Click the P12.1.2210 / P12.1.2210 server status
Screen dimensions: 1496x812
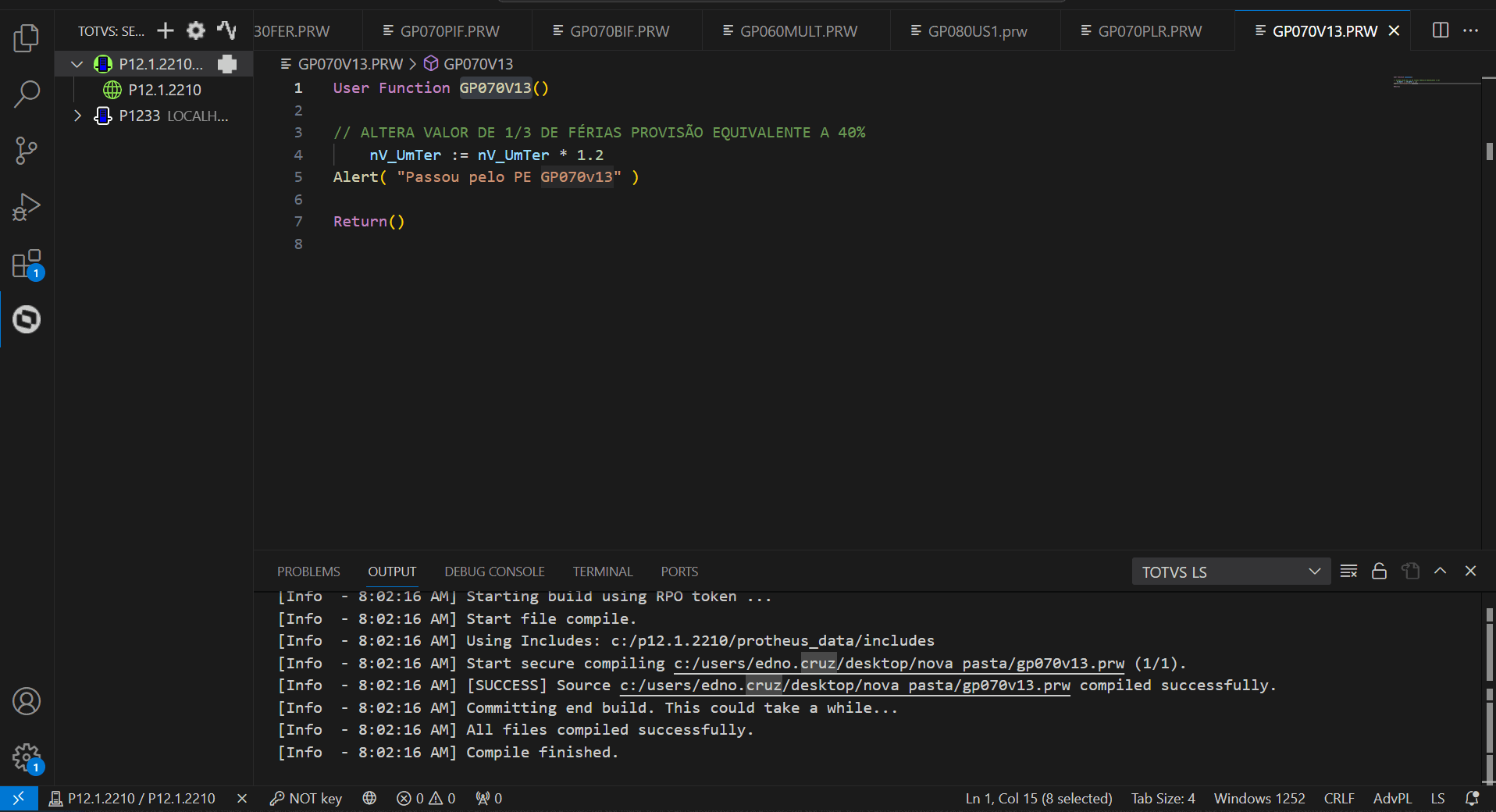point(133,798)
